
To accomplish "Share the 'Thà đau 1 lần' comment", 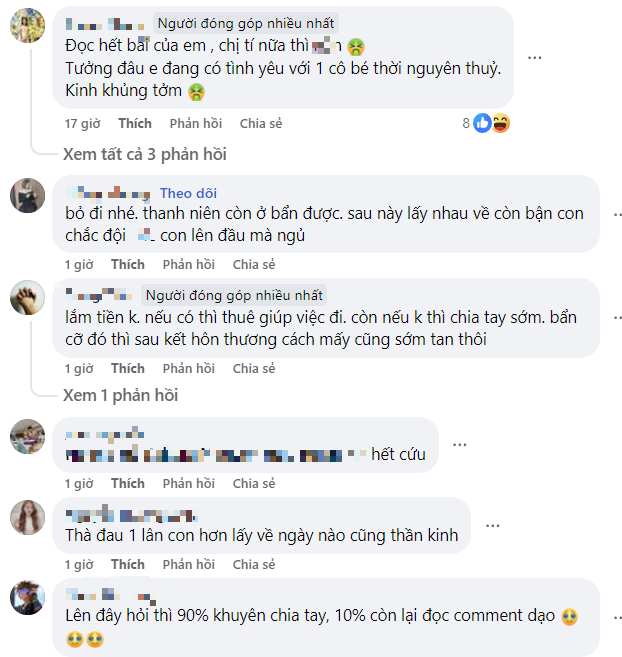I will (254, 565).
